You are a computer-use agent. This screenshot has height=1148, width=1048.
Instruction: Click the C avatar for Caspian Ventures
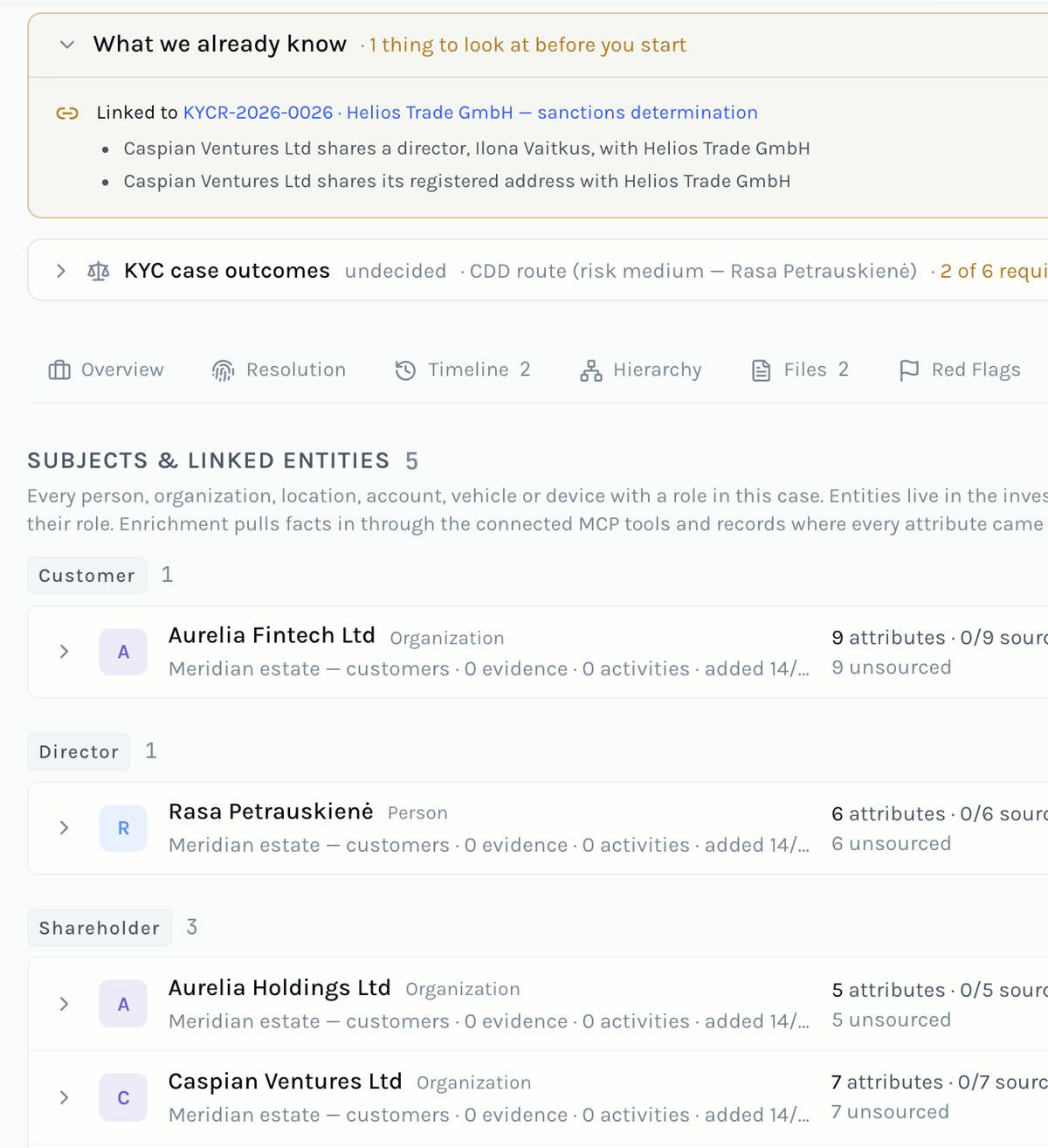123,1098
